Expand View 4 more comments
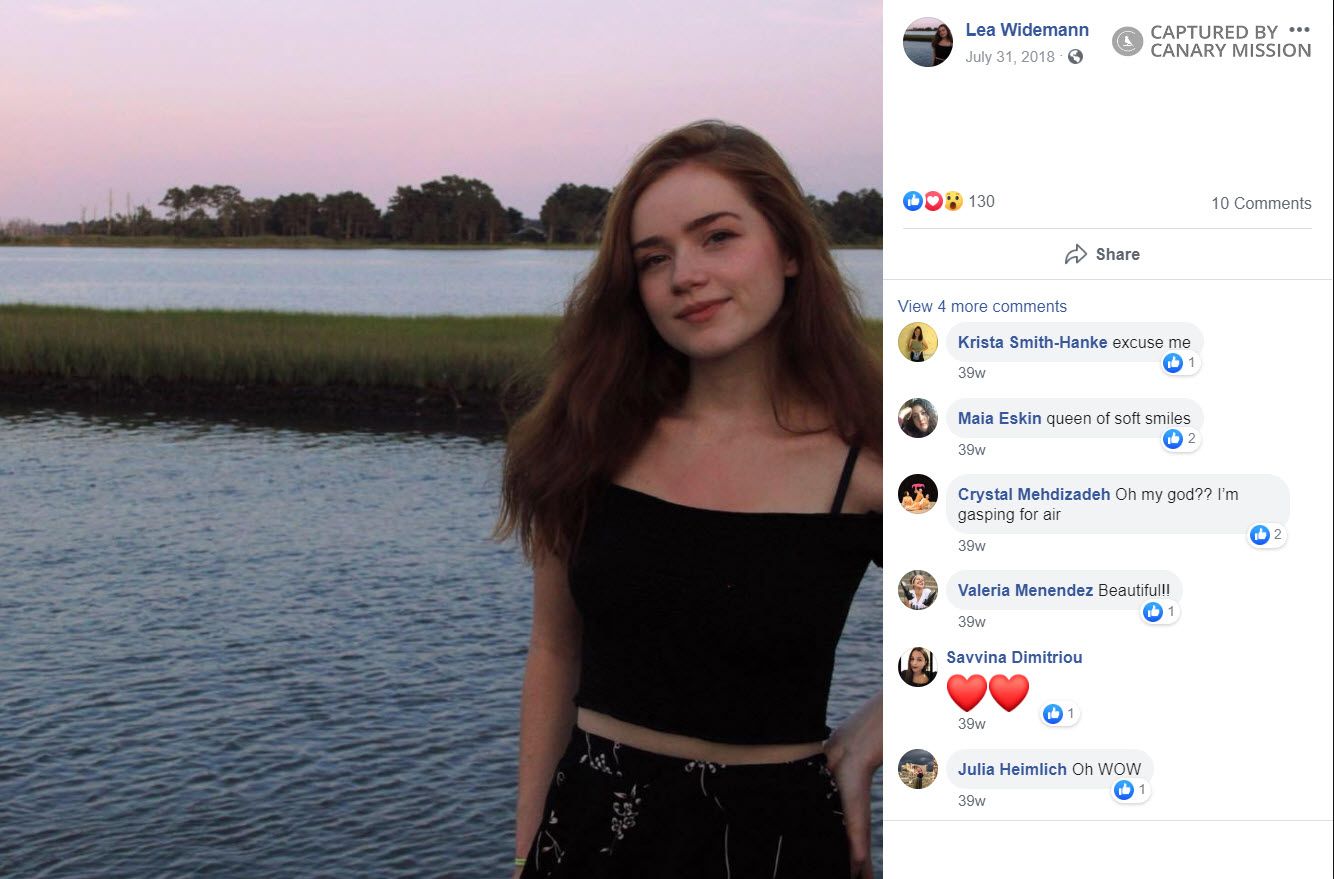The width and height of the screenshot is (1334, 879). [982, 306]
